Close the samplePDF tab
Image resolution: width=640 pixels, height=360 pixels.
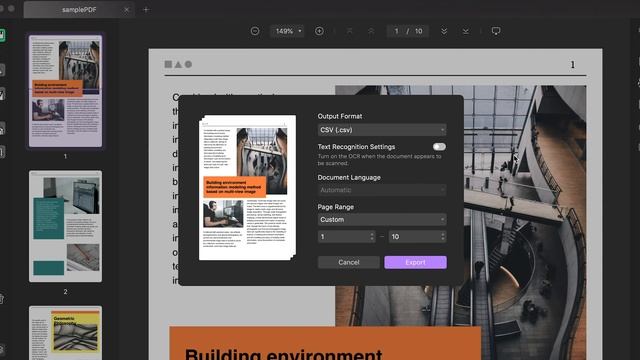pyautogui.click(x=127, y=10)
